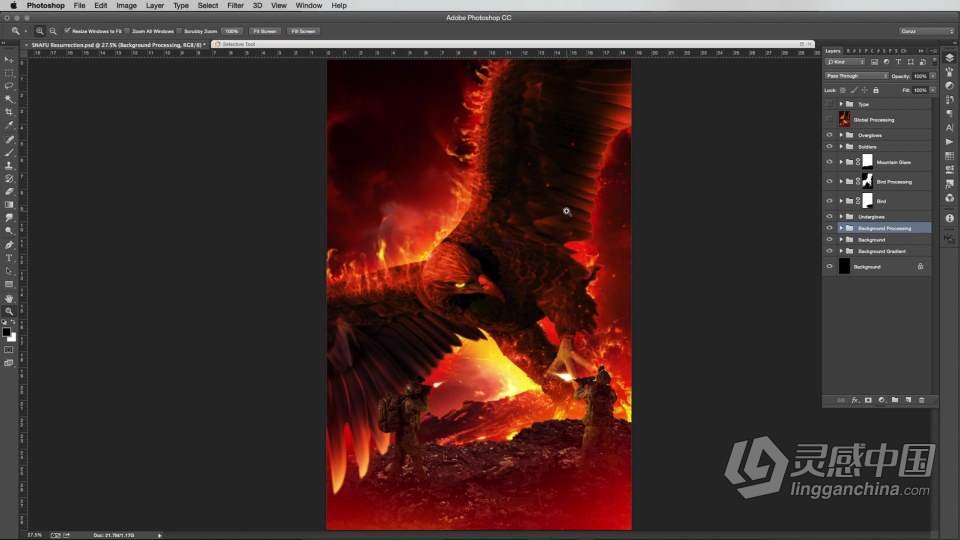Select the Clone Stamp tool
960x540 pixels.
[x=9, y=165]
